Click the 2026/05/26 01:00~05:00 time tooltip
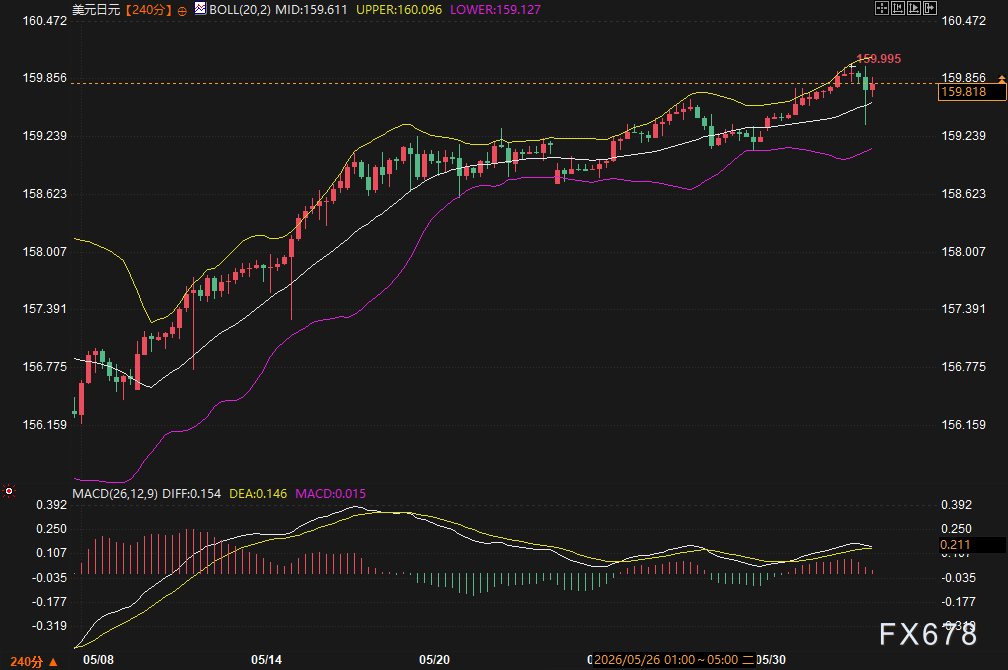This screenshot has width=1008, height=670. click(x=674, y=660)
